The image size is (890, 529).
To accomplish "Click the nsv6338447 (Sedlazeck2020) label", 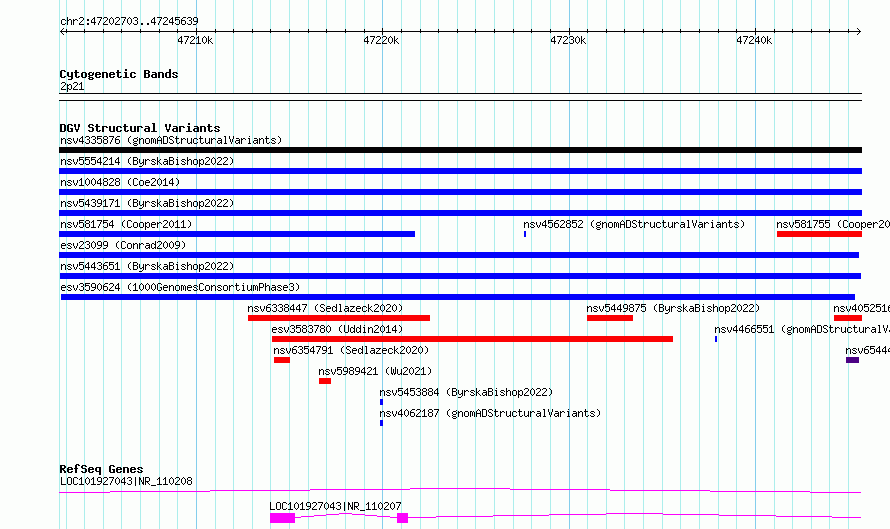I will click(x=325, y=308).
